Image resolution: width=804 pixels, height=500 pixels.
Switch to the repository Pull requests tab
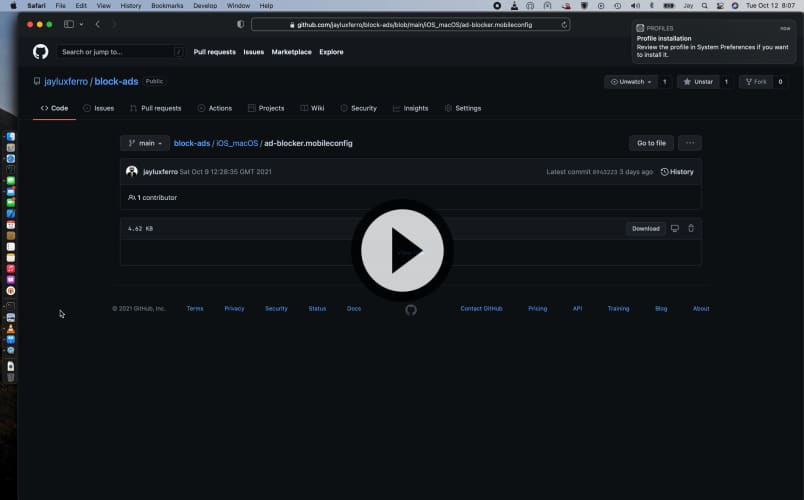point(155,108)
